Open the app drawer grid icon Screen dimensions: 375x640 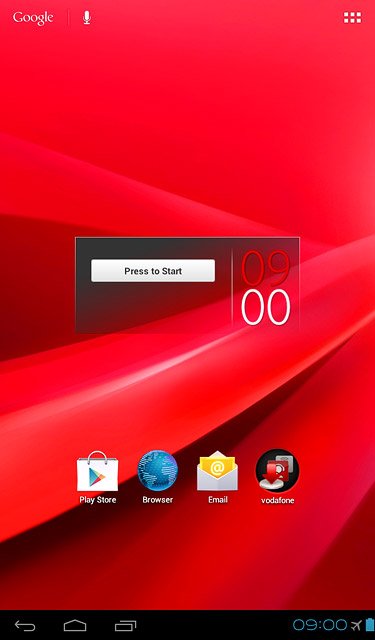click(x=352, y=18)
